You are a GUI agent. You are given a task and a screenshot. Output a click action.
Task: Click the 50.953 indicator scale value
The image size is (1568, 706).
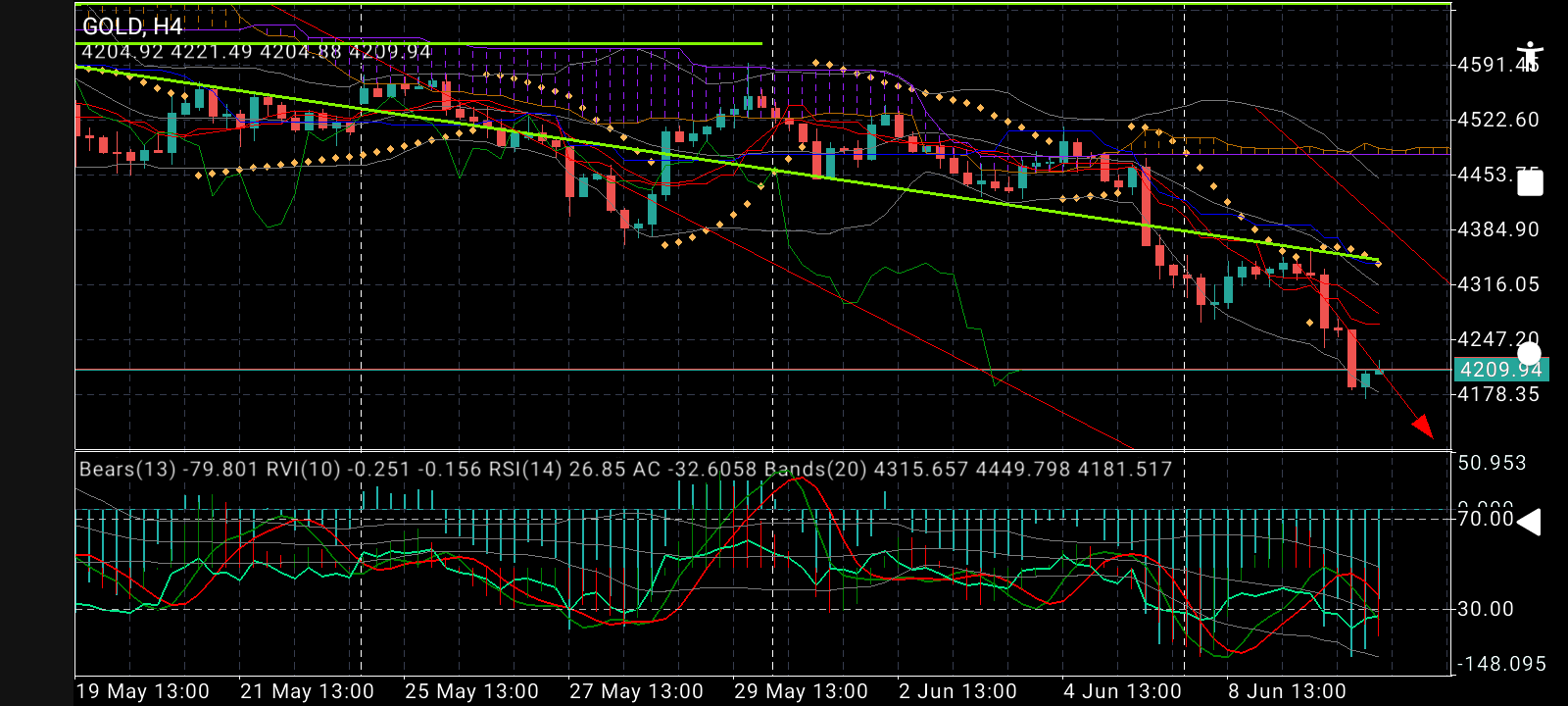pyautogui.click(x=1492, y=463)
